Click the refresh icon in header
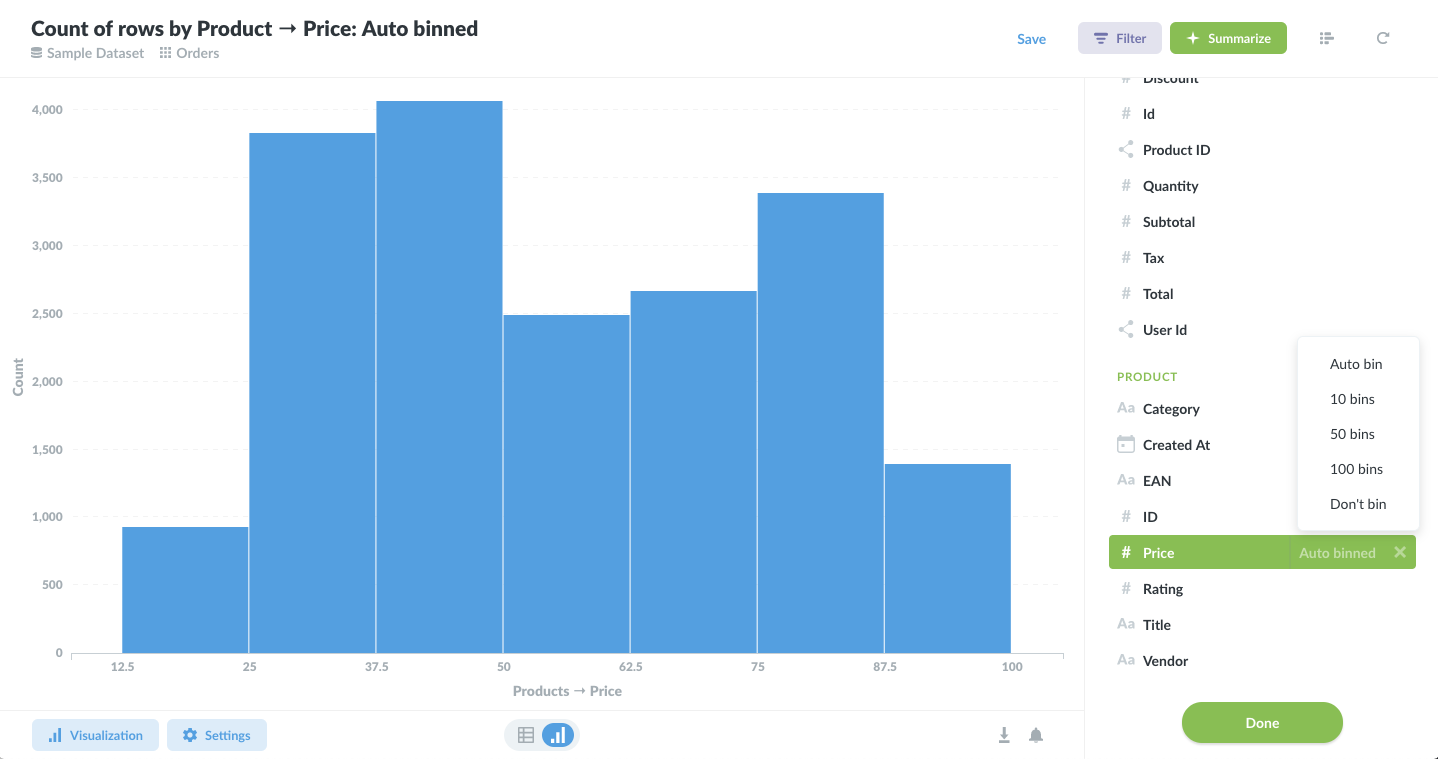 1383,38
